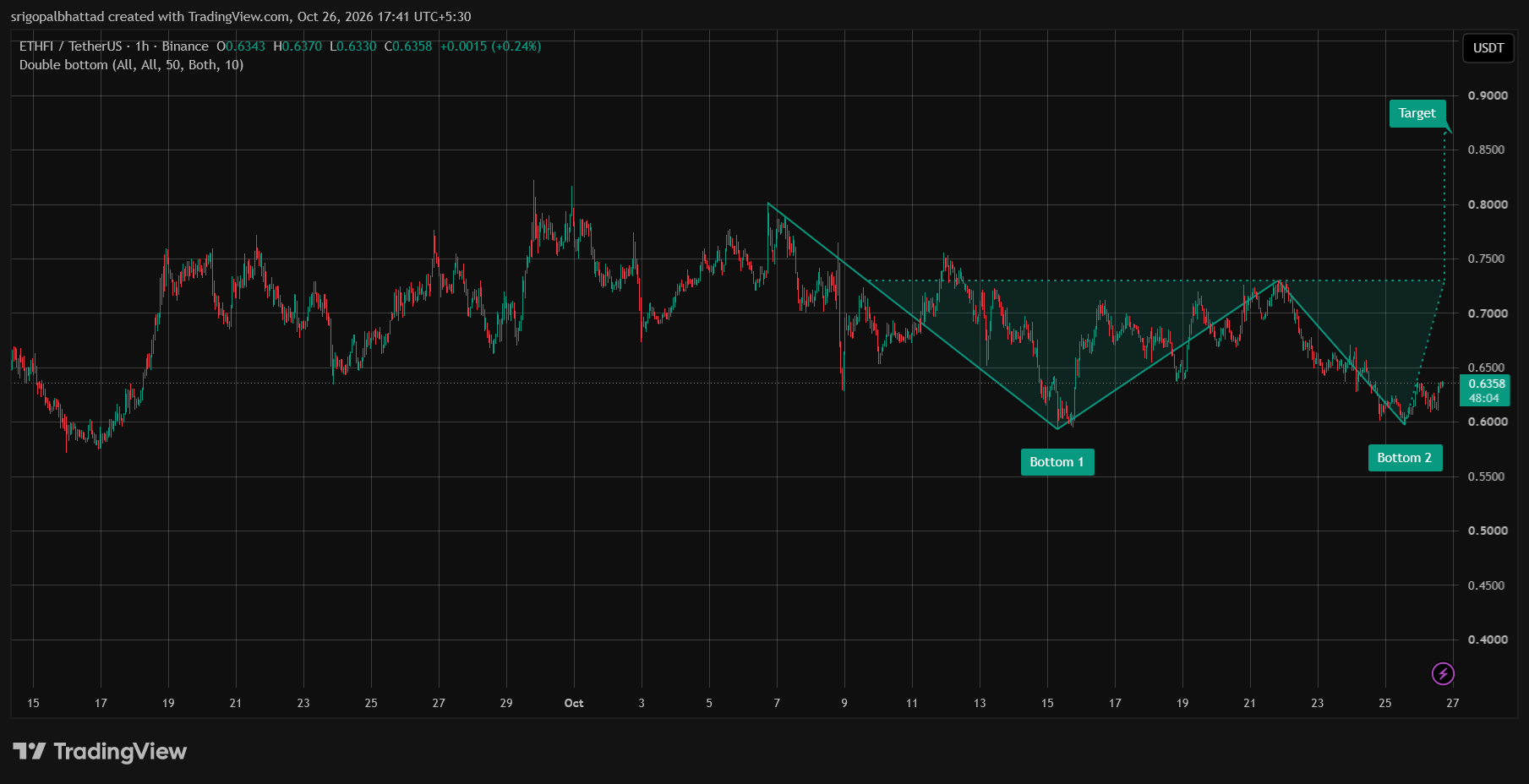Click the USDT currency button
Screen dimensions: 1529x784
pyautogui.click(x=1488, y=48)
